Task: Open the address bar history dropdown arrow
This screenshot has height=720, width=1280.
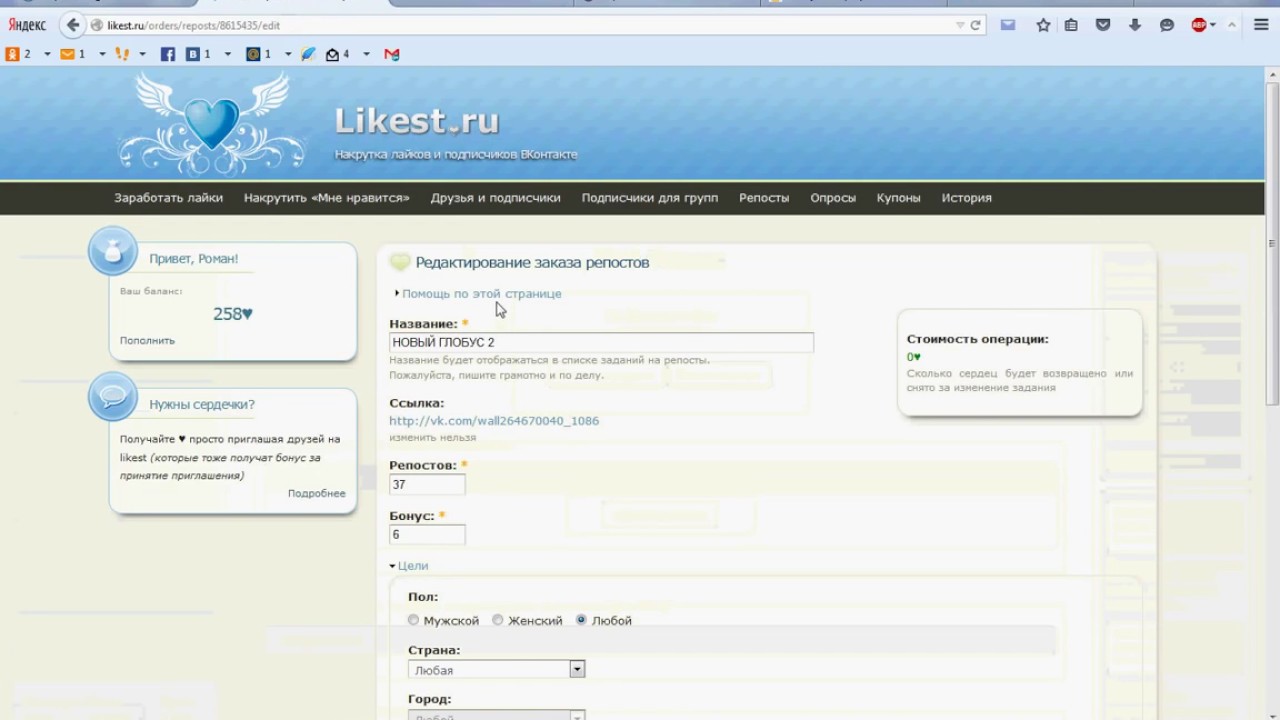Action: 960,25
